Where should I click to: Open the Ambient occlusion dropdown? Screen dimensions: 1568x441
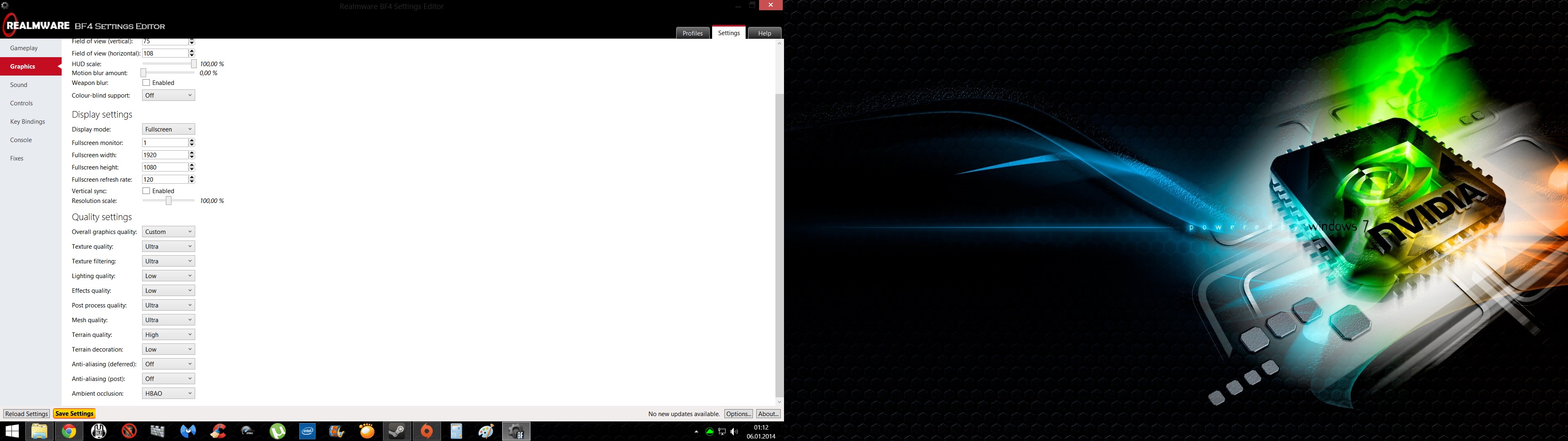168,394
